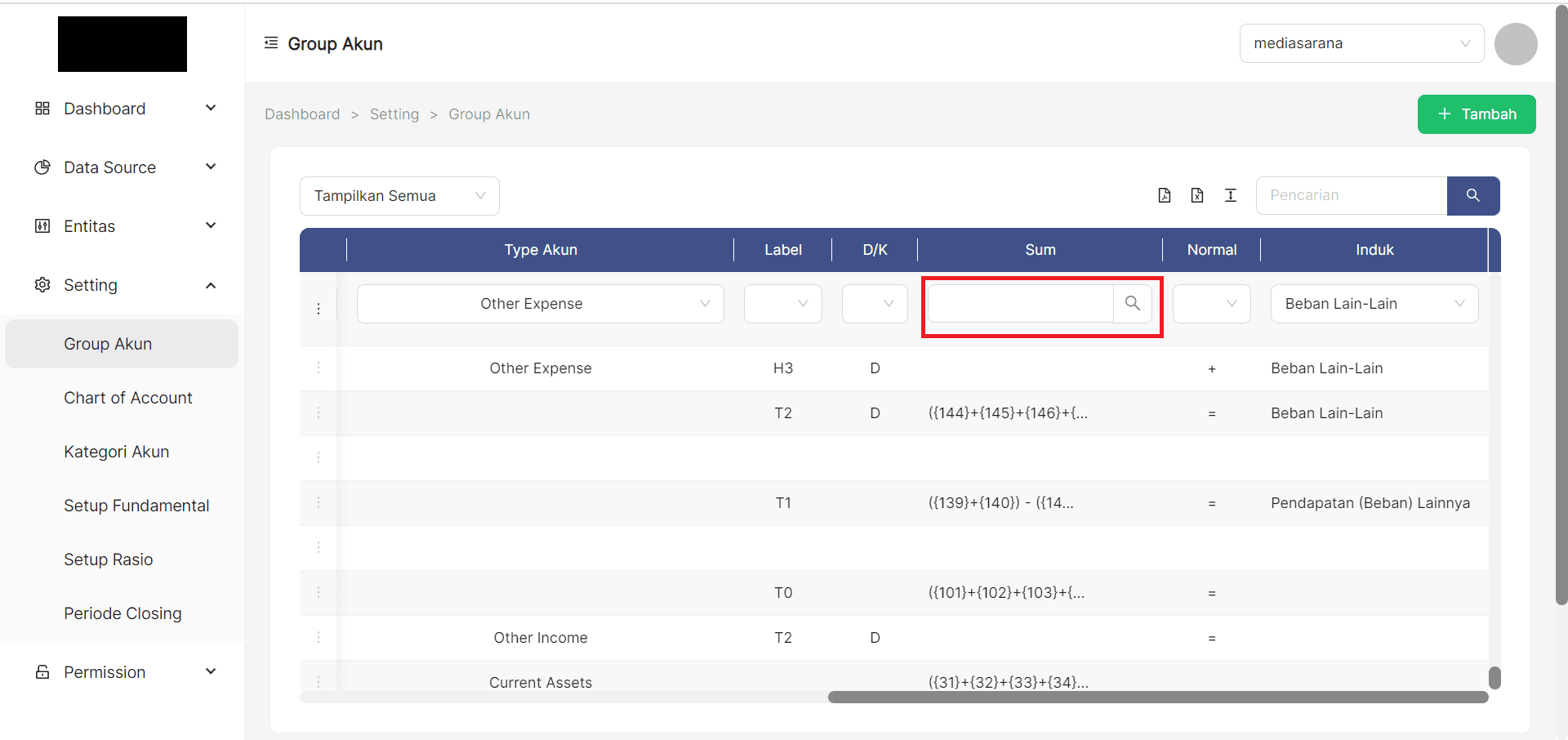Follow the Dashboard breadcrumb link
The image size is (1568, 740).
(302, 114)
